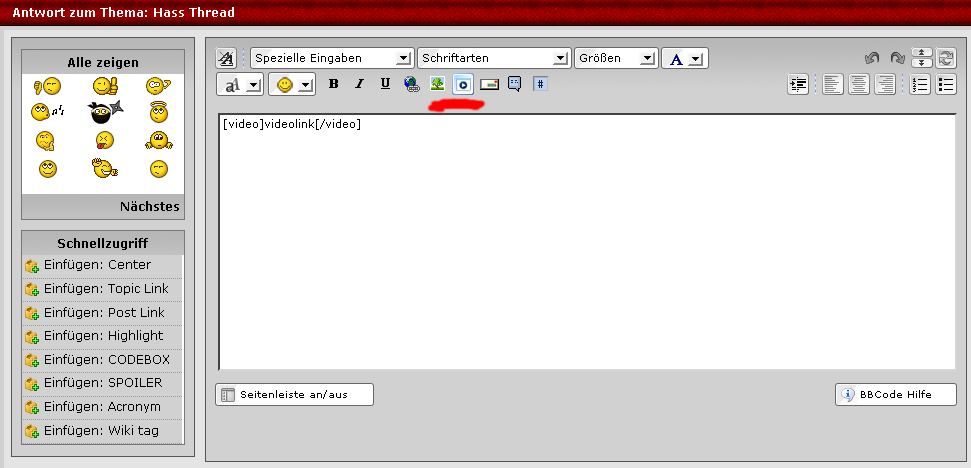Toggle sidebar with Seitenleiste an/aus

[x=294, y=394]
